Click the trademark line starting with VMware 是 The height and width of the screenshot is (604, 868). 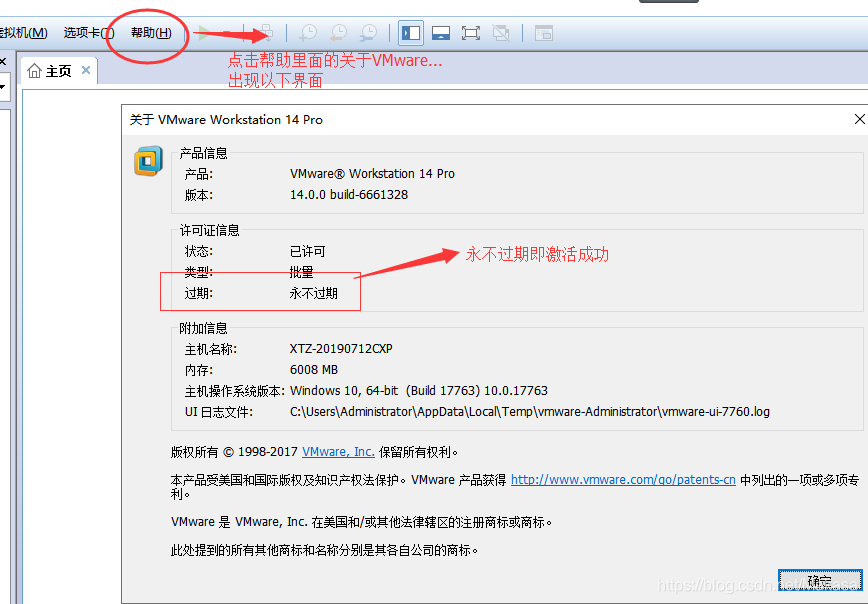(361, 522)
